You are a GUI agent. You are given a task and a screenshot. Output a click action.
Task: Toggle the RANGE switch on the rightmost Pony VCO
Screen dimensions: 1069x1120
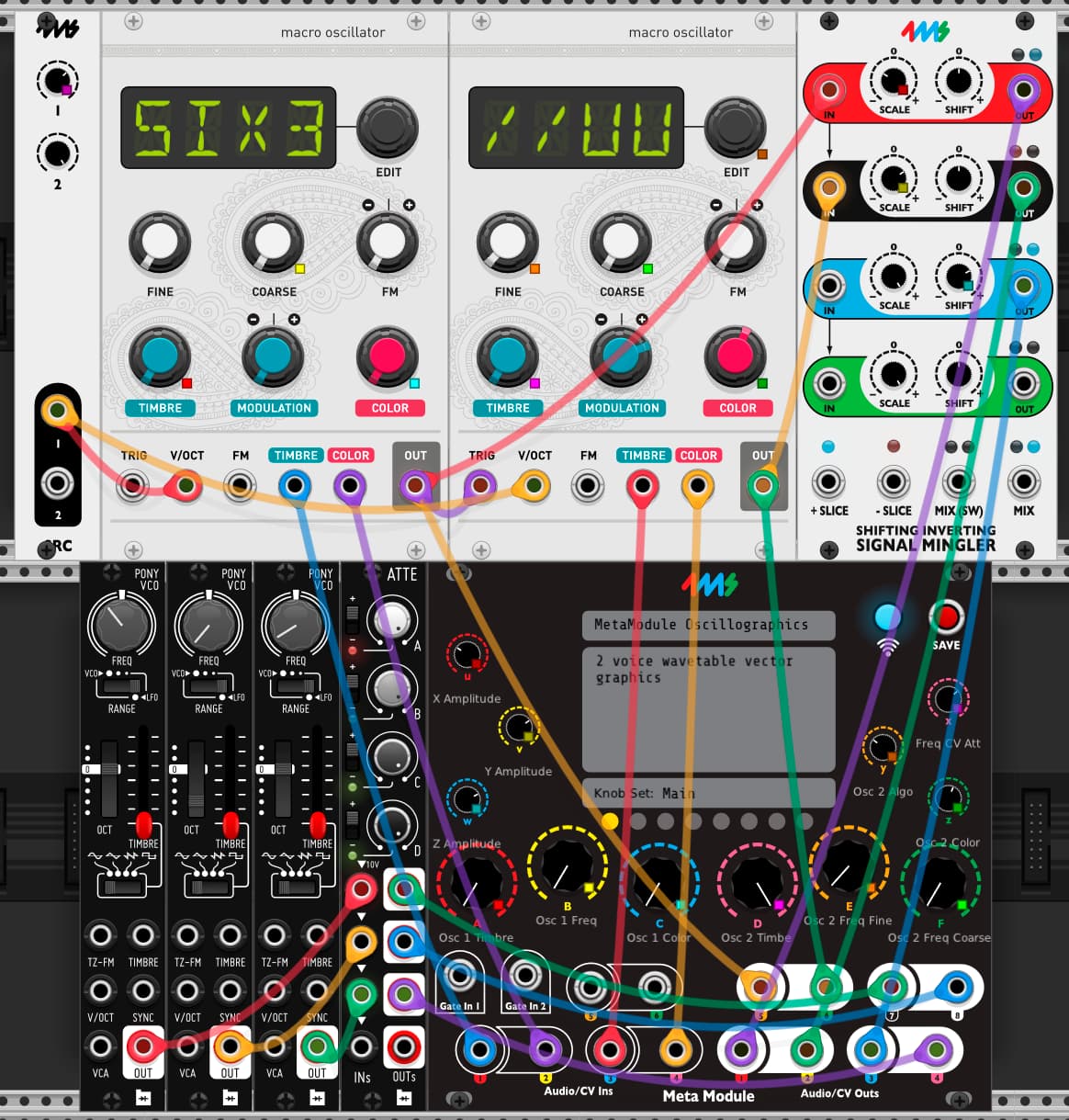click(298, 685)
